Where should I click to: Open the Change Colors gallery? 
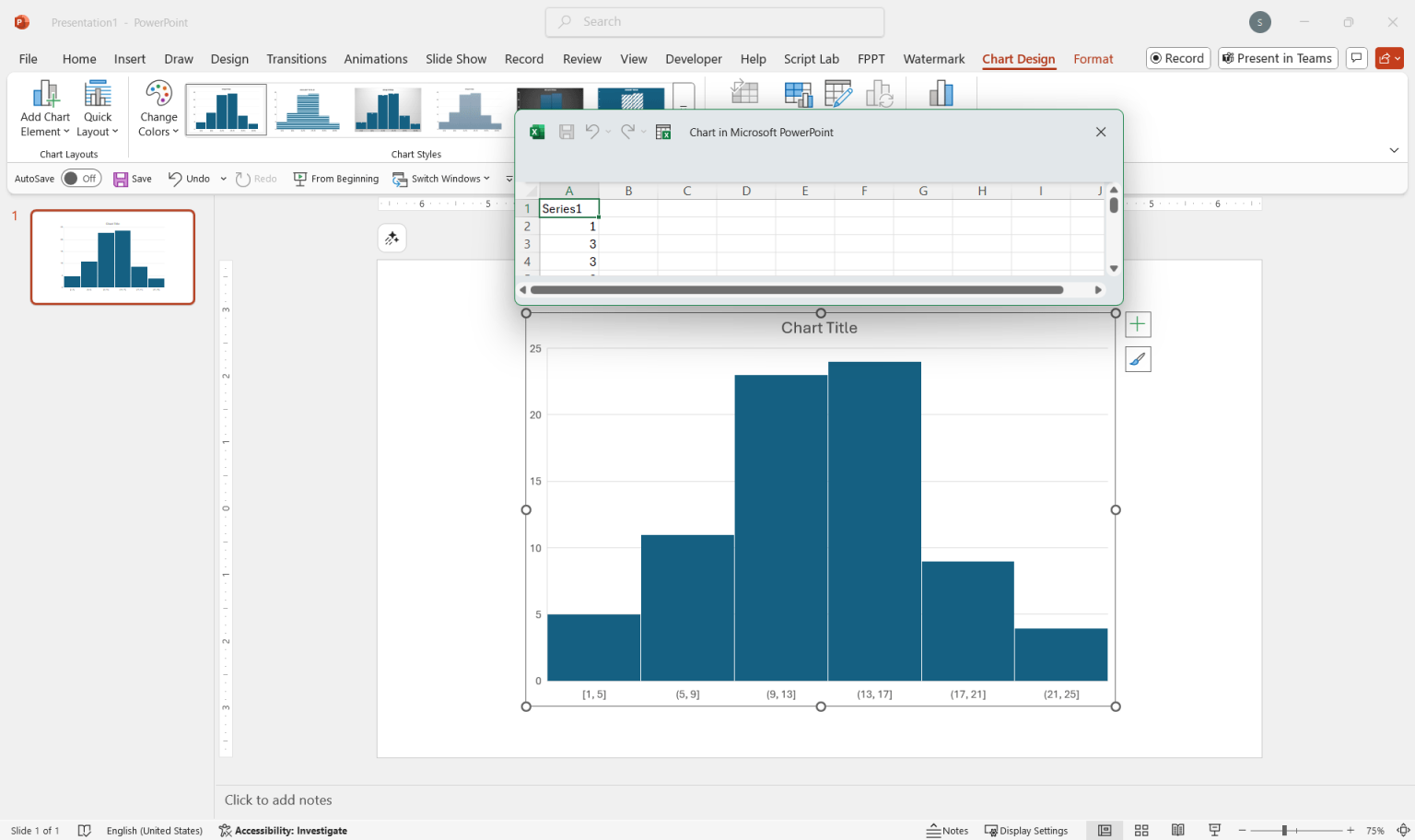[158, 109]
